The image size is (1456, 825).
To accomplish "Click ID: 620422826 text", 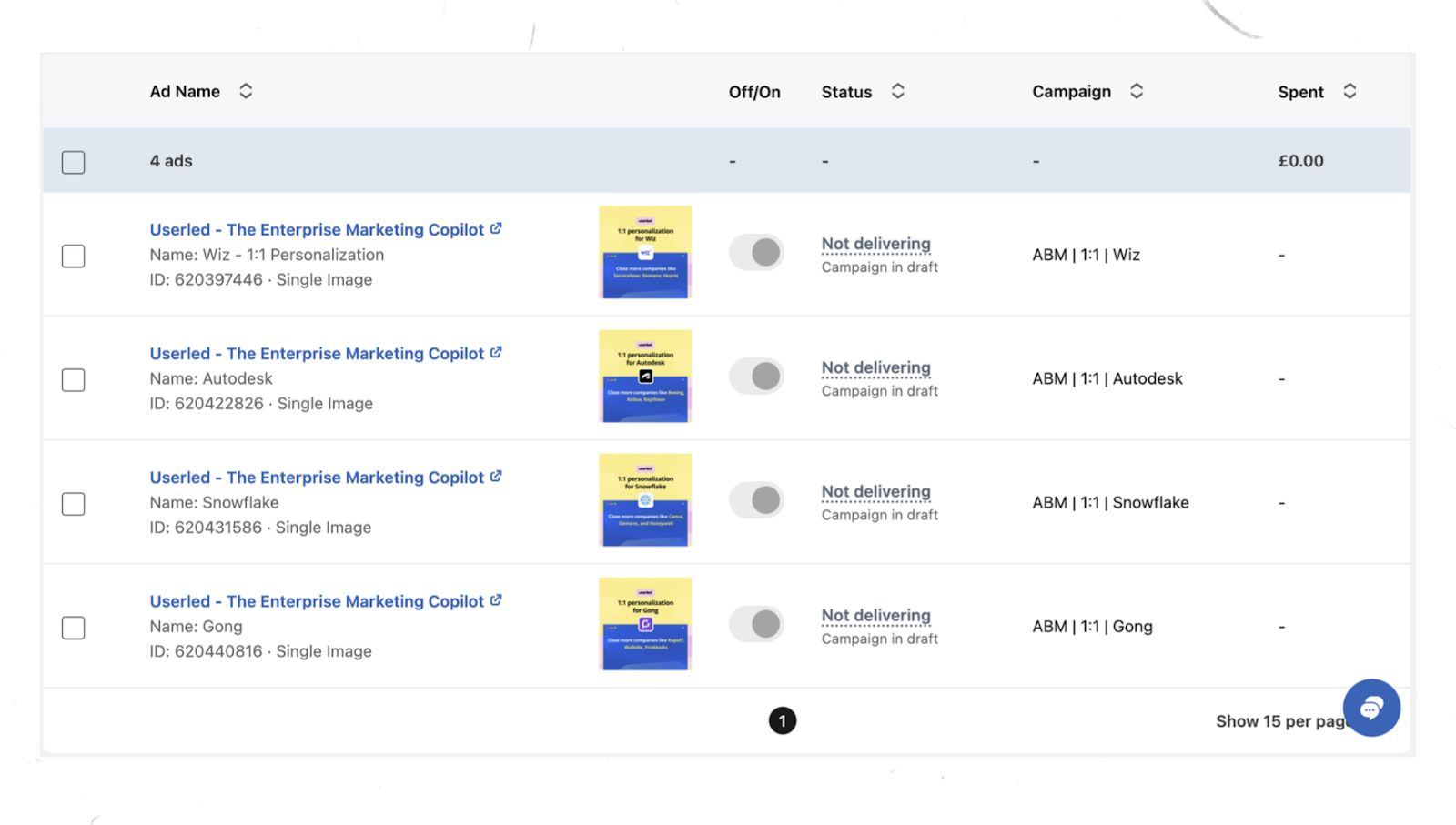I will tap(207, 403).
